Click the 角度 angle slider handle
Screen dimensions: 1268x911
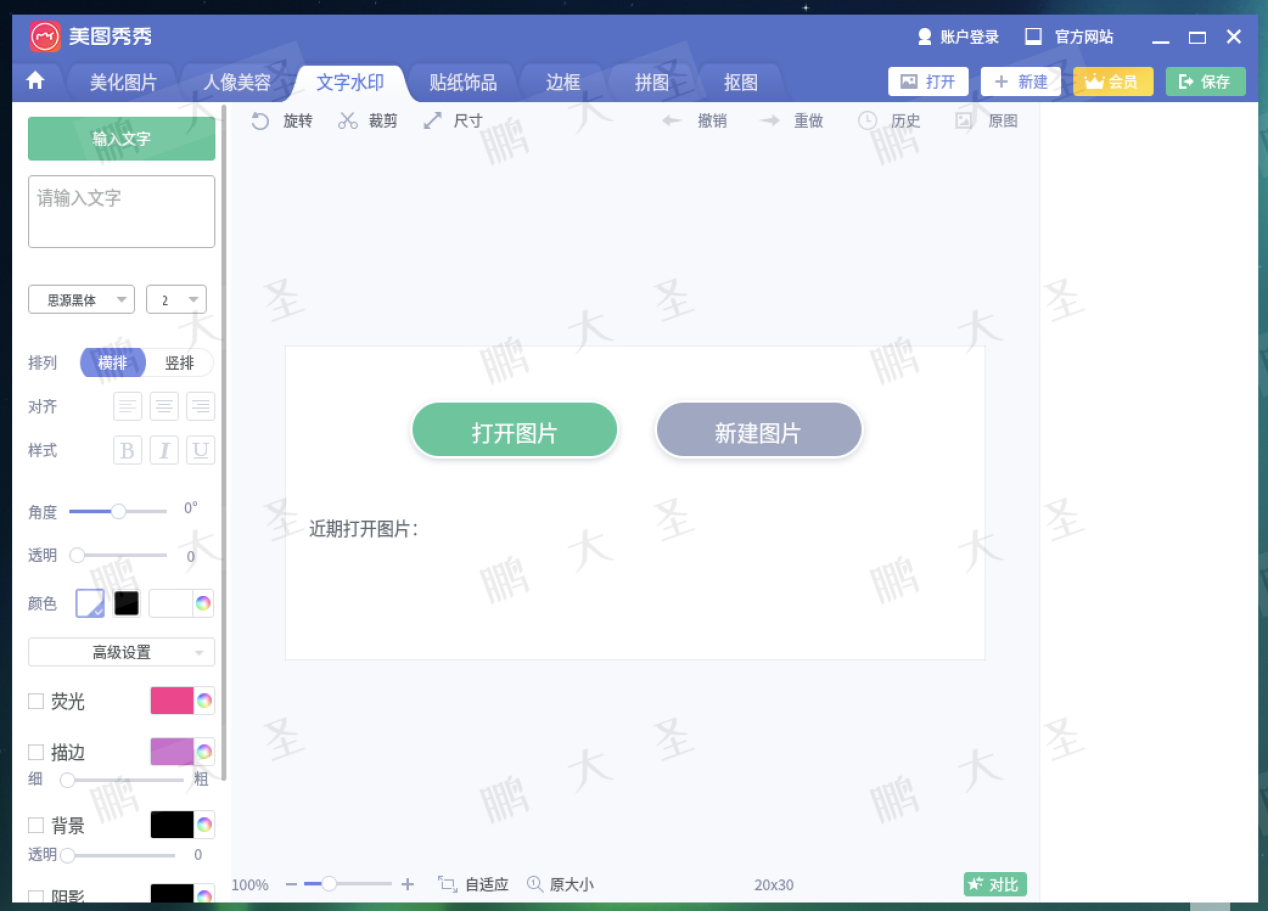[x=118, y=511]
